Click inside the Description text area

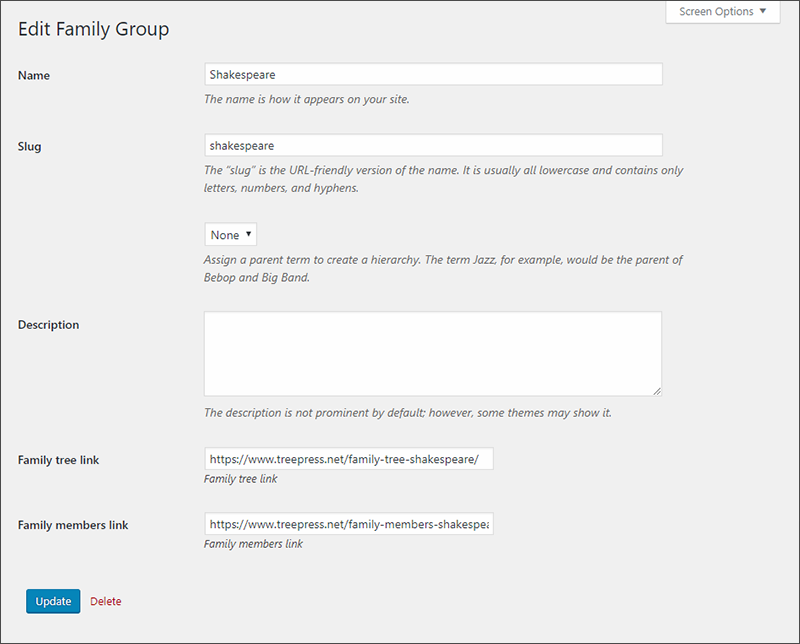(433, 354)
